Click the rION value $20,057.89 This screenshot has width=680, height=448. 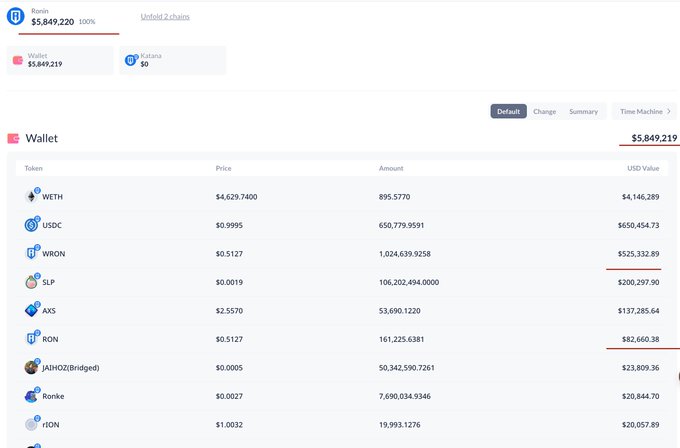pyautogui.click(x=641, y=425)
